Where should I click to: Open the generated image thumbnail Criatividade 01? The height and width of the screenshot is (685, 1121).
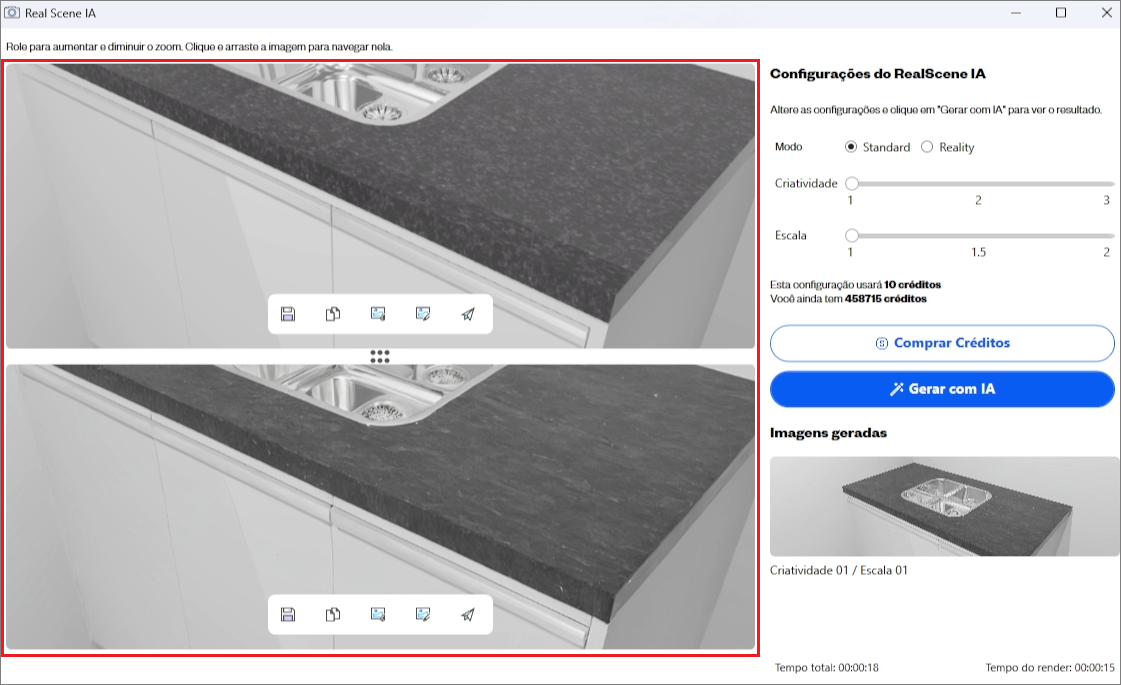pos(944,506)
